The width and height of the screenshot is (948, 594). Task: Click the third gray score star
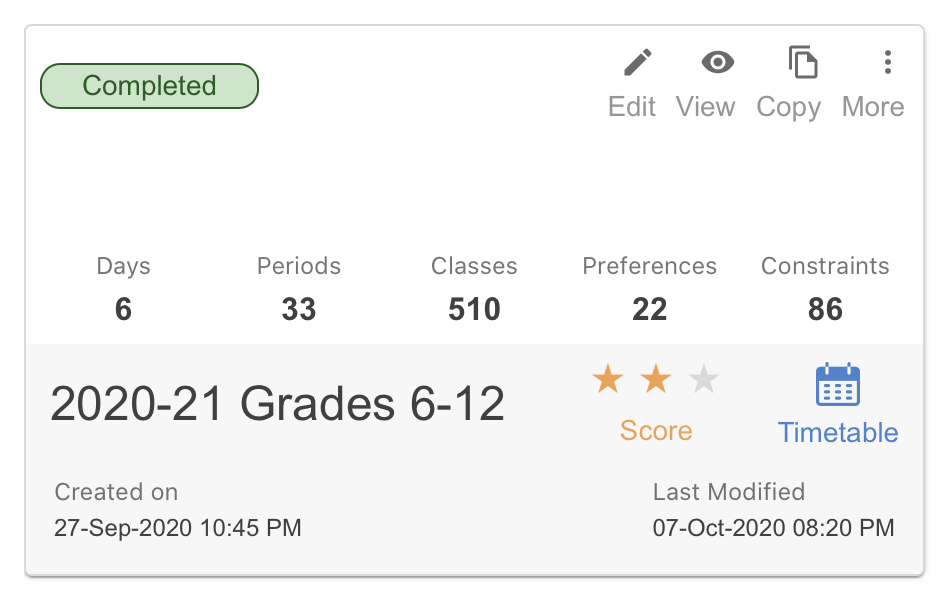[x=704, y=379]
